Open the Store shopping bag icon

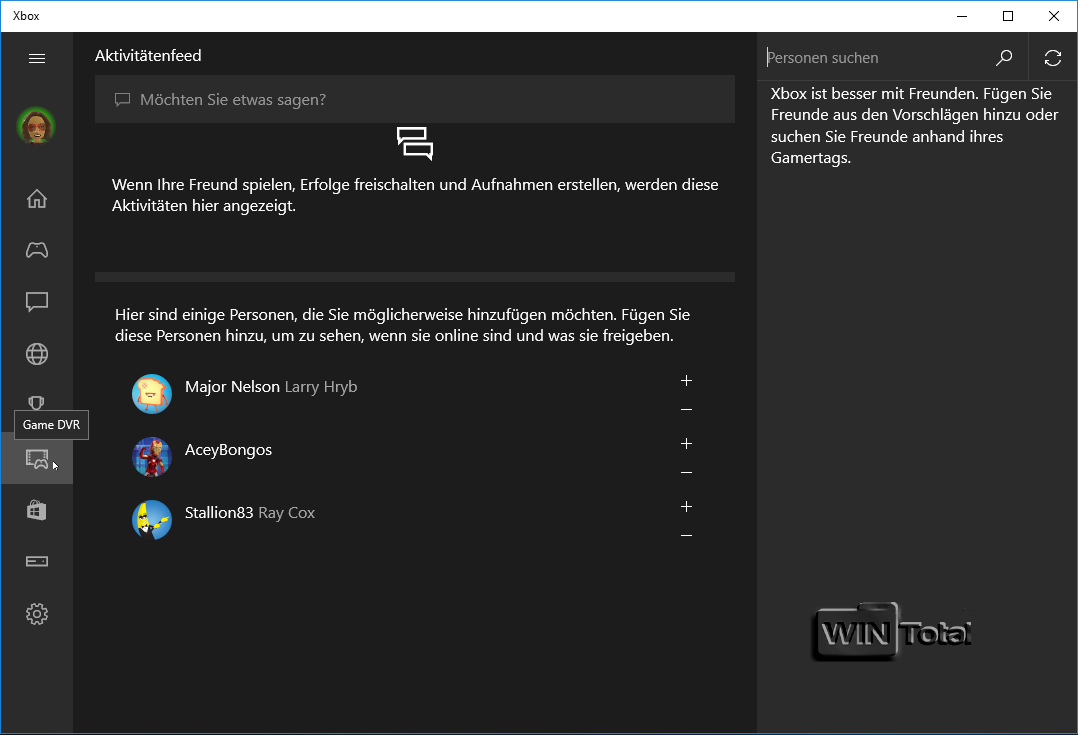(x=37, y=510)
